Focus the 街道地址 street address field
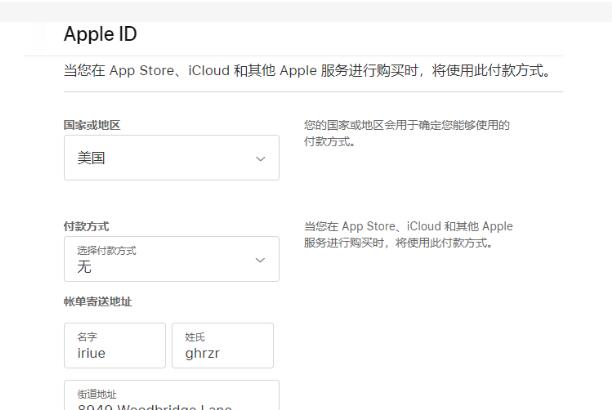The image size is (612, 410). tap(171, 398)
